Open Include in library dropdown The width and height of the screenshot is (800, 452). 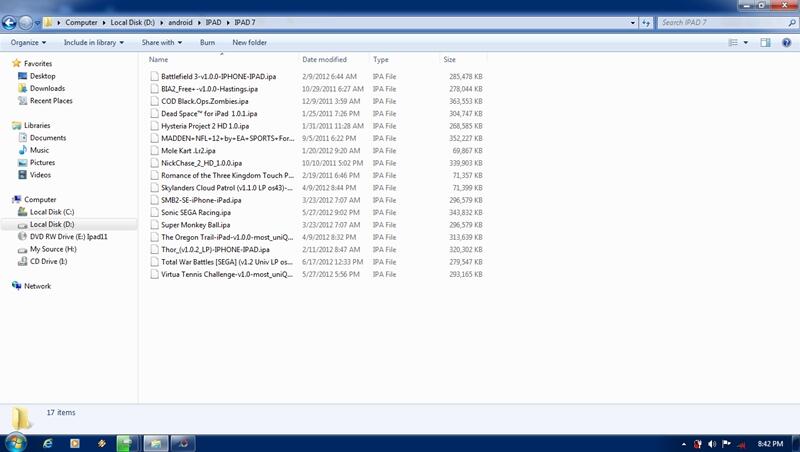point(93,43)
